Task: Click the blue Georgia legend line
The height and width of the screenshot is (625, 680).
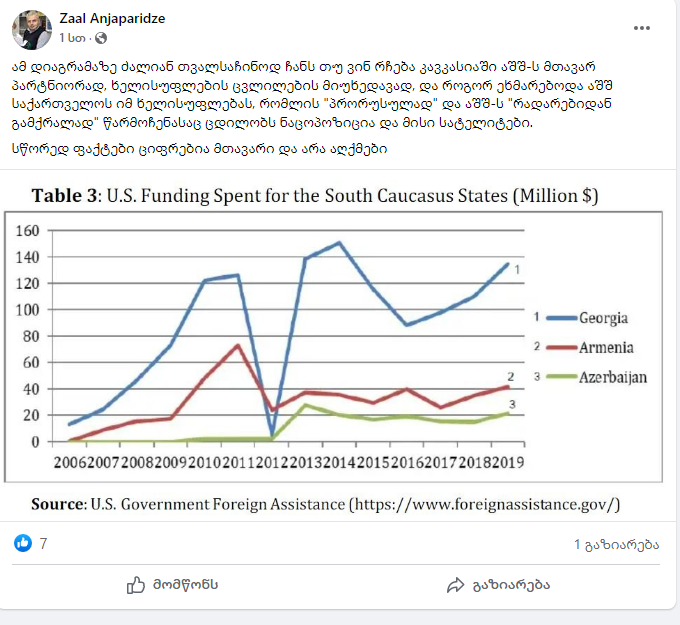Action: click(x=562, y=318)
